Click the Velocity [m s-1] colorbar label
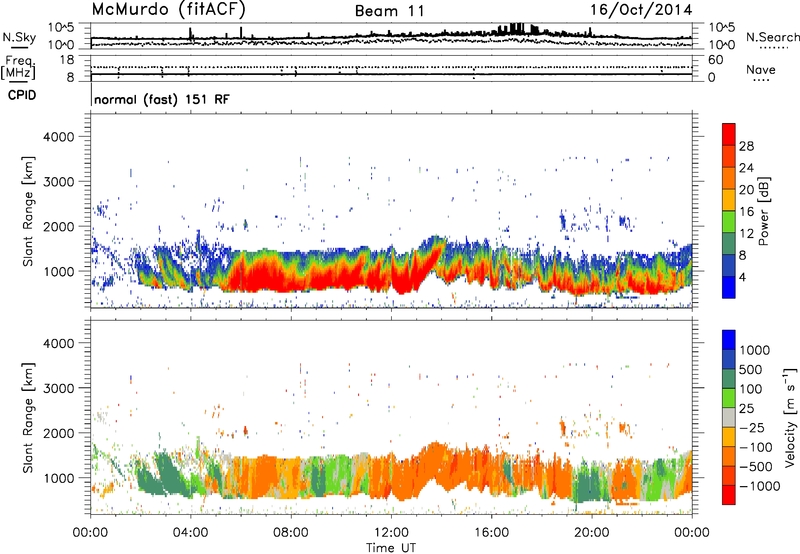800x554 pixels. coord(791,417)
